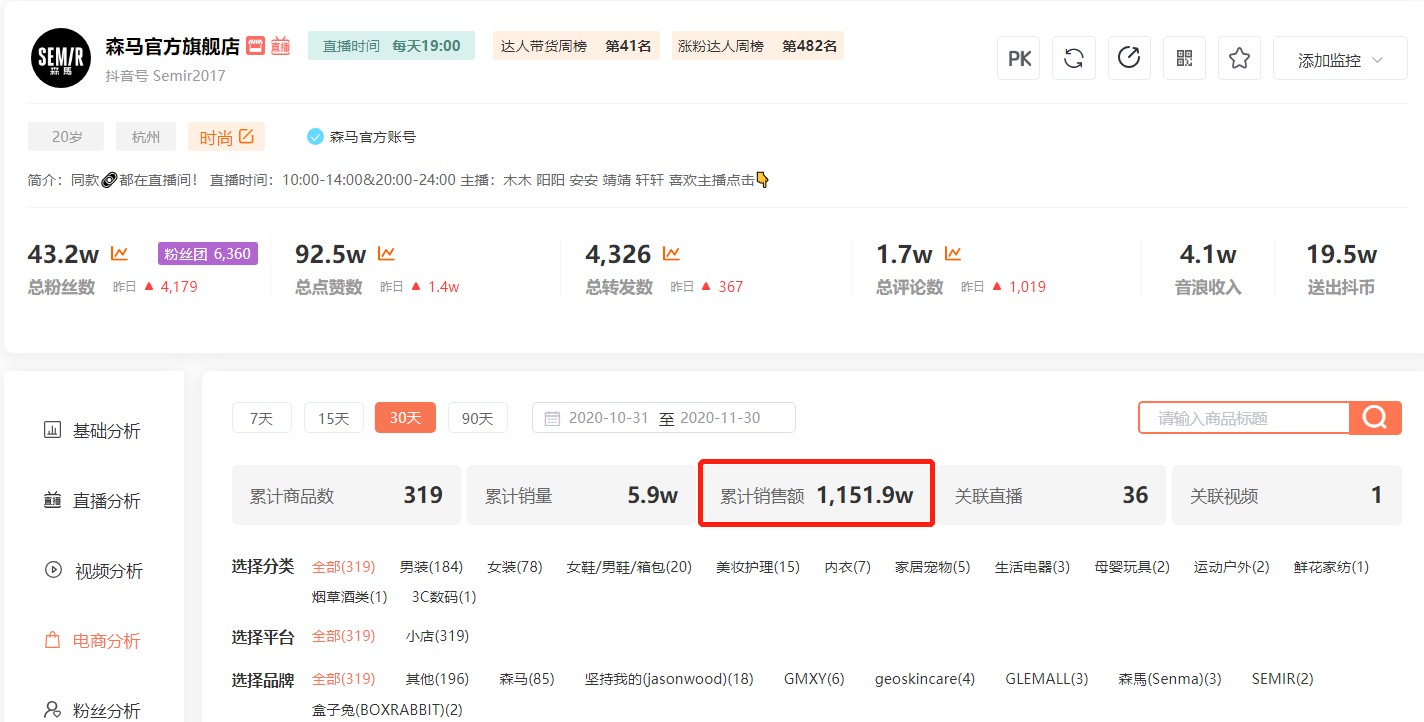Open the 添加监控 dropdown
This screenshot has width=1424, height=722.
1340,59
